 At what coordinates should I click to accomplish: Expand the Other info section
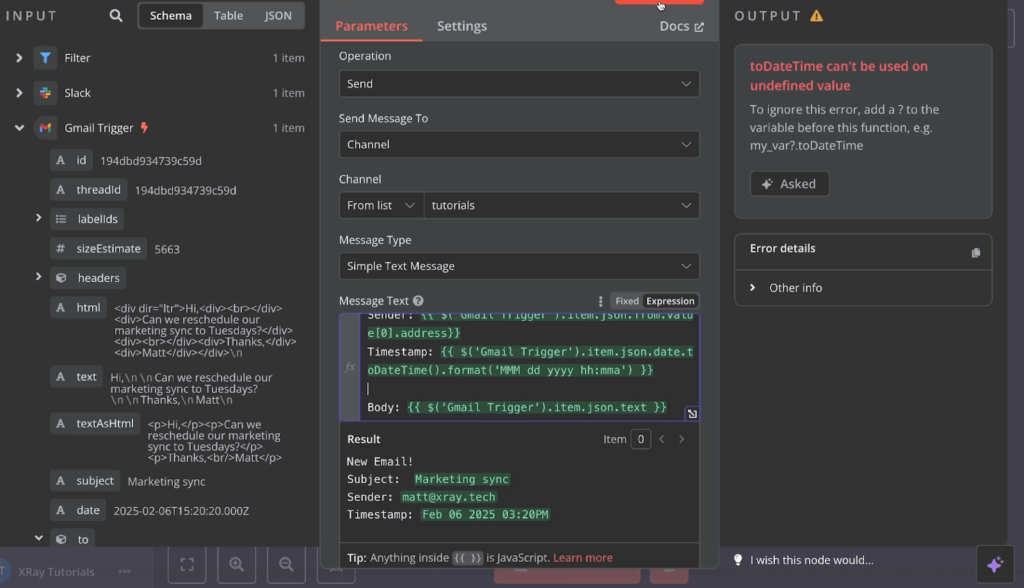tap(795, 288)
